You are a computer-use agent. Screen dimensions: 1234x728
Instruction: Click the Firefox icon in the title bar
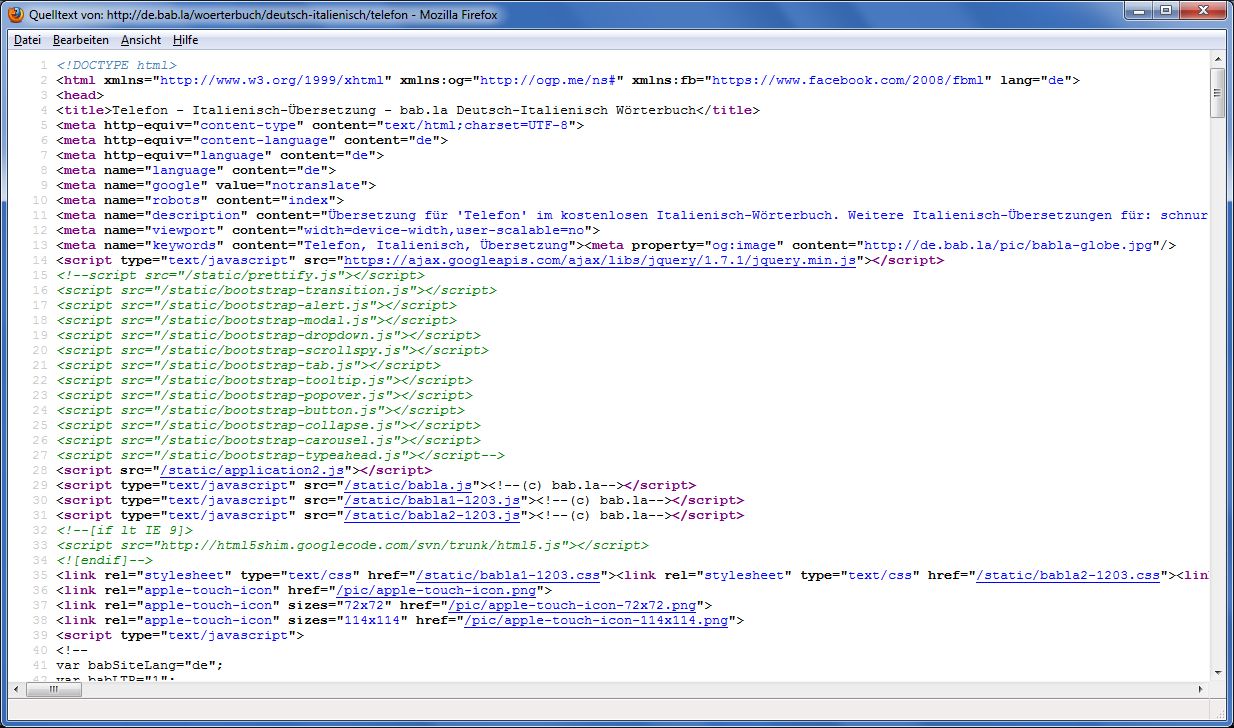coord(16,15)
